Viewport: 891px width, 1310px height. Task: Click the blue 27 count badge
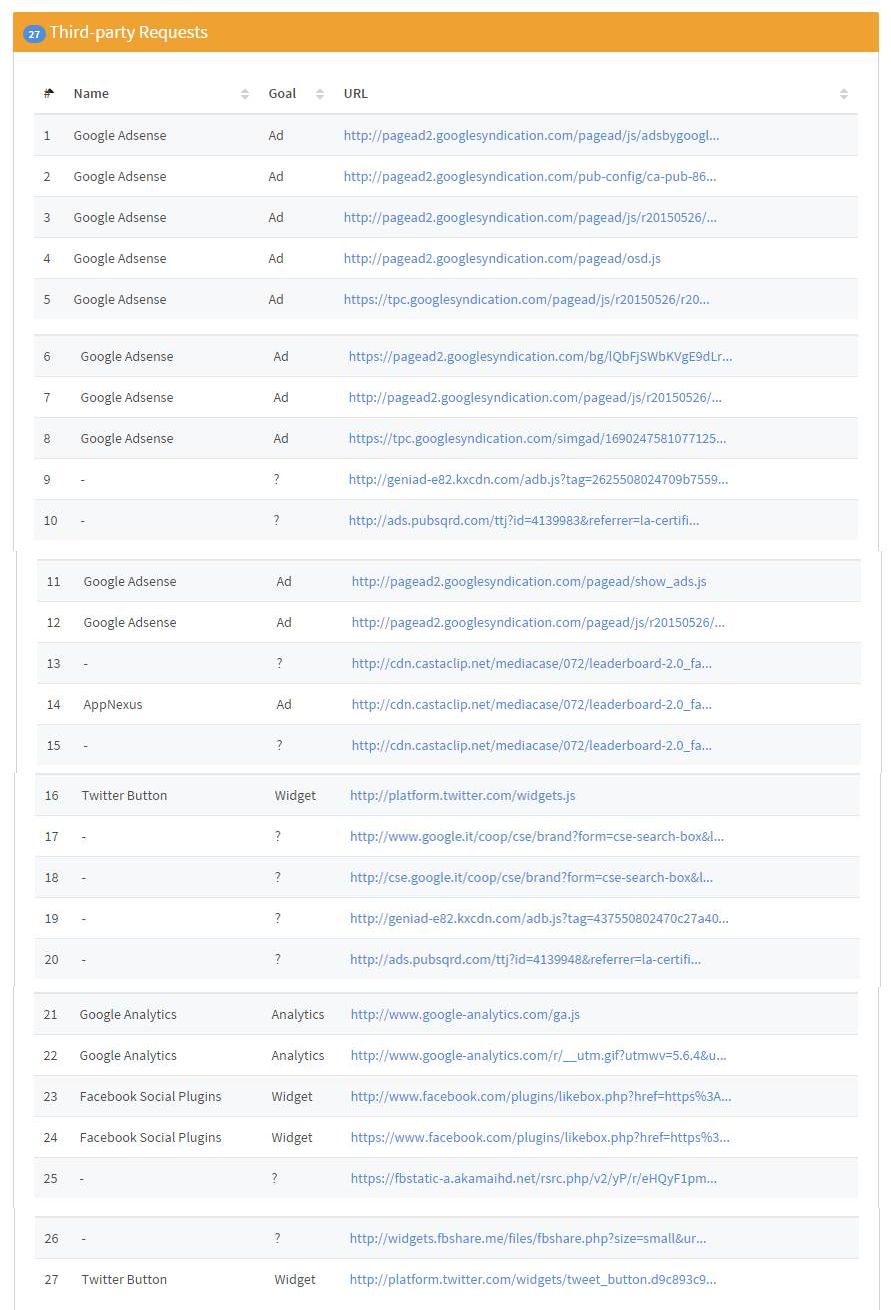pos(34,34)
